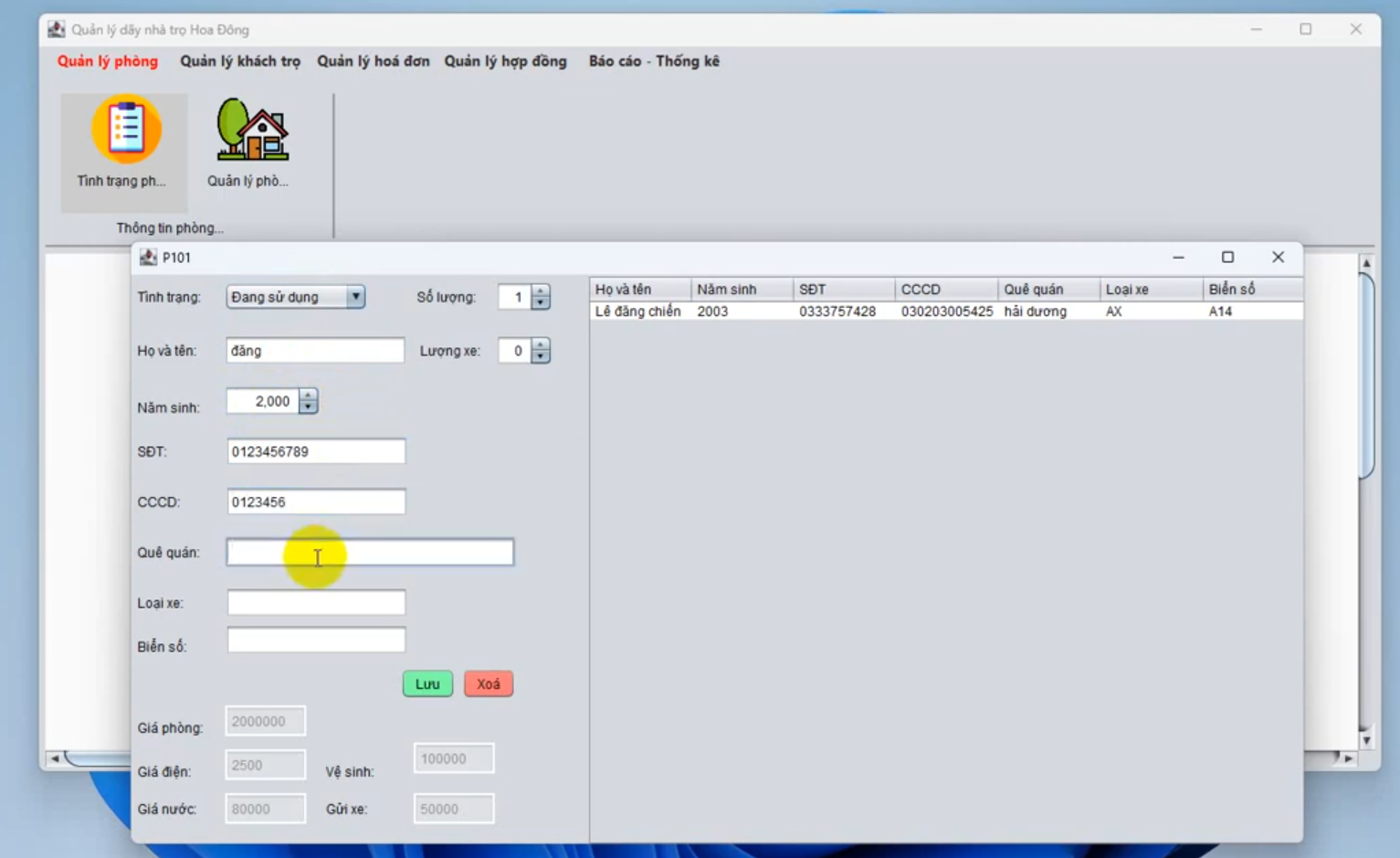Image resolution: width=1400 pixels, height=858 pixels.
Task: Open the Báo cáo - Thống kê menu
Action: (654, 61)
